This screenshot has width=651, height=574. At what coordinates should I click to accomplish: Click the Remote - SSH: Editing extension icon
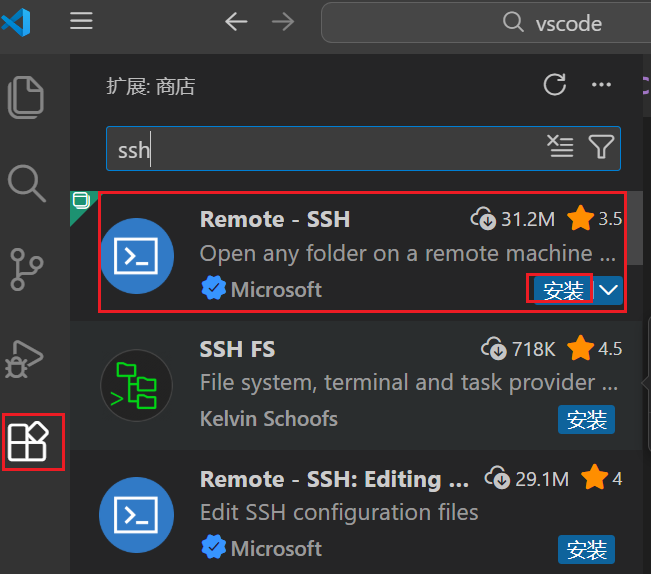coord(137,515)
